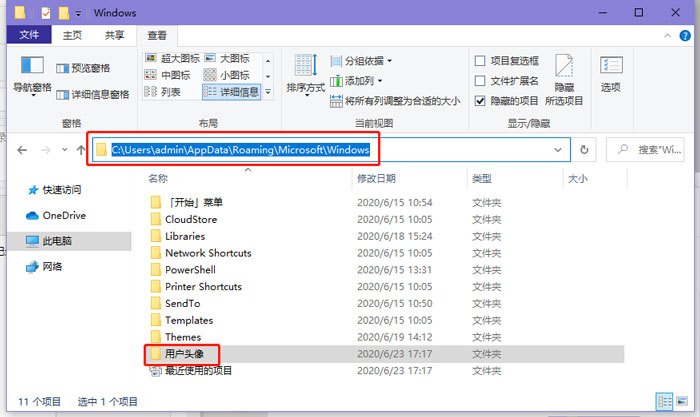Click the refresh button beside address bar
The height and width of the screenshot is (417, 700).
click(586, 149)
